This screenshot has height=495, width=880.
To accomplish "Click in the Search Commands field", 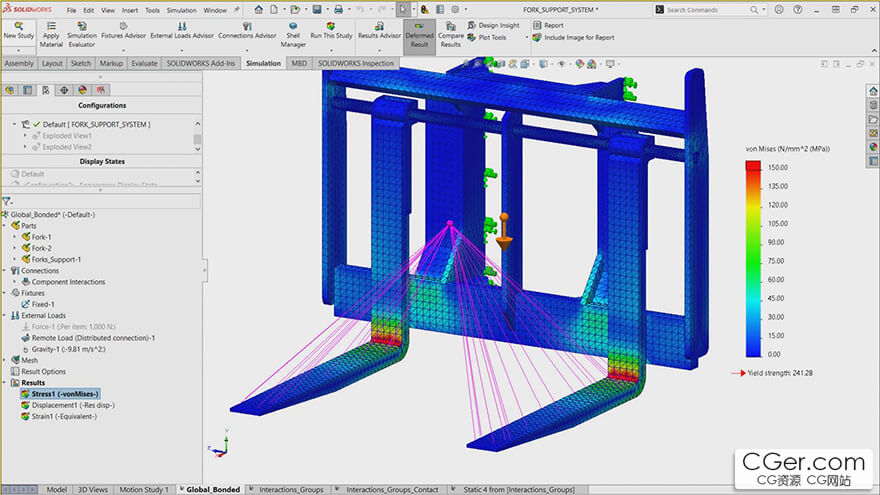I will pyautogui.click(x=706, y=10).
